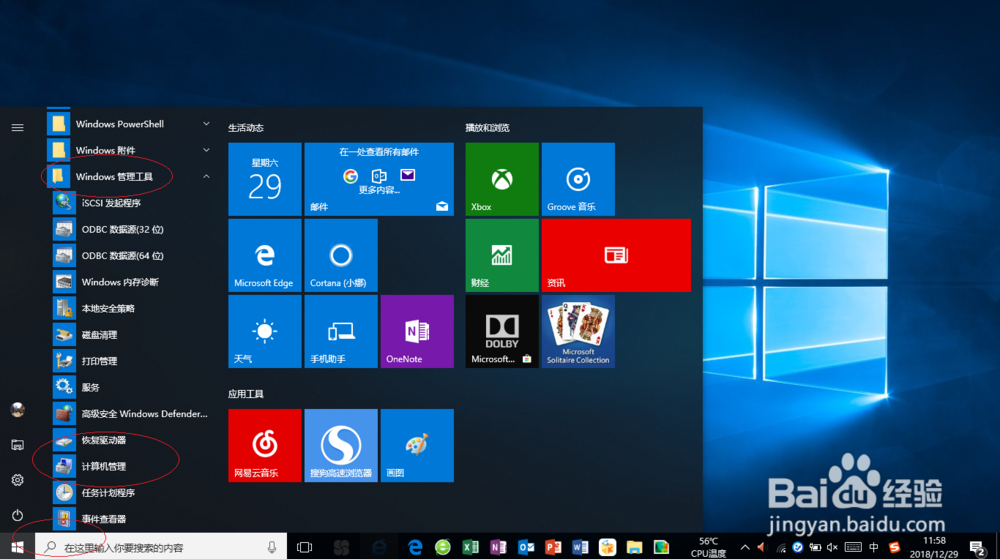The width and height of the screenshot is (1000, 559).
Task: Show hidden system tray icons
Action: (x=745, y=547)
